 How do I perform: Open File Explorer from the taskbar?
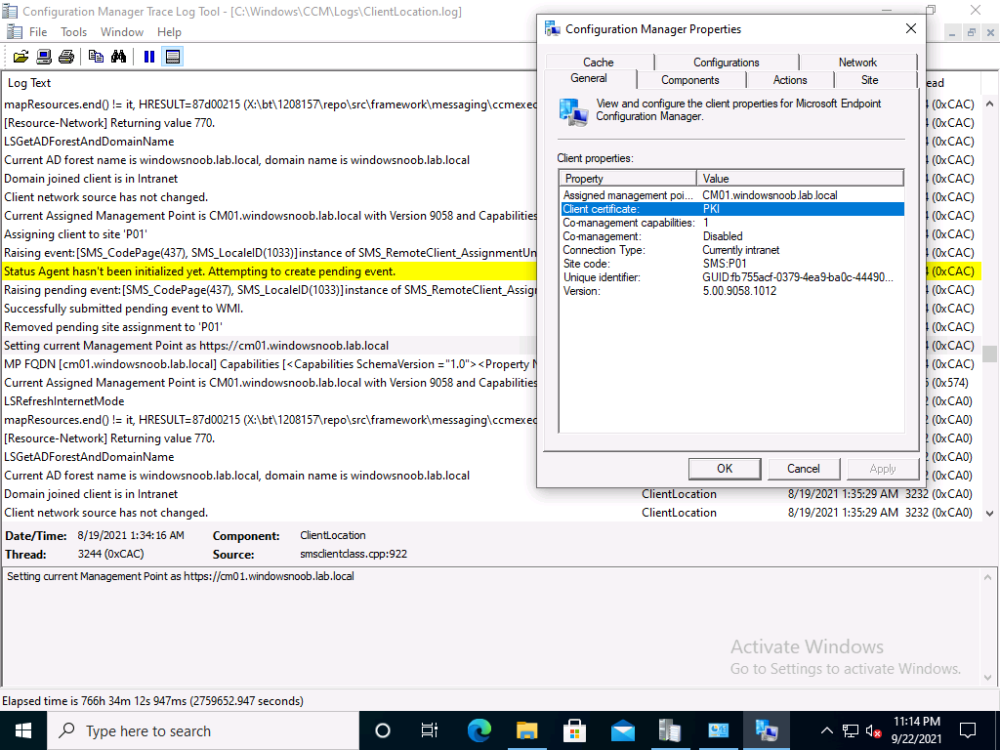click(527, 731)
